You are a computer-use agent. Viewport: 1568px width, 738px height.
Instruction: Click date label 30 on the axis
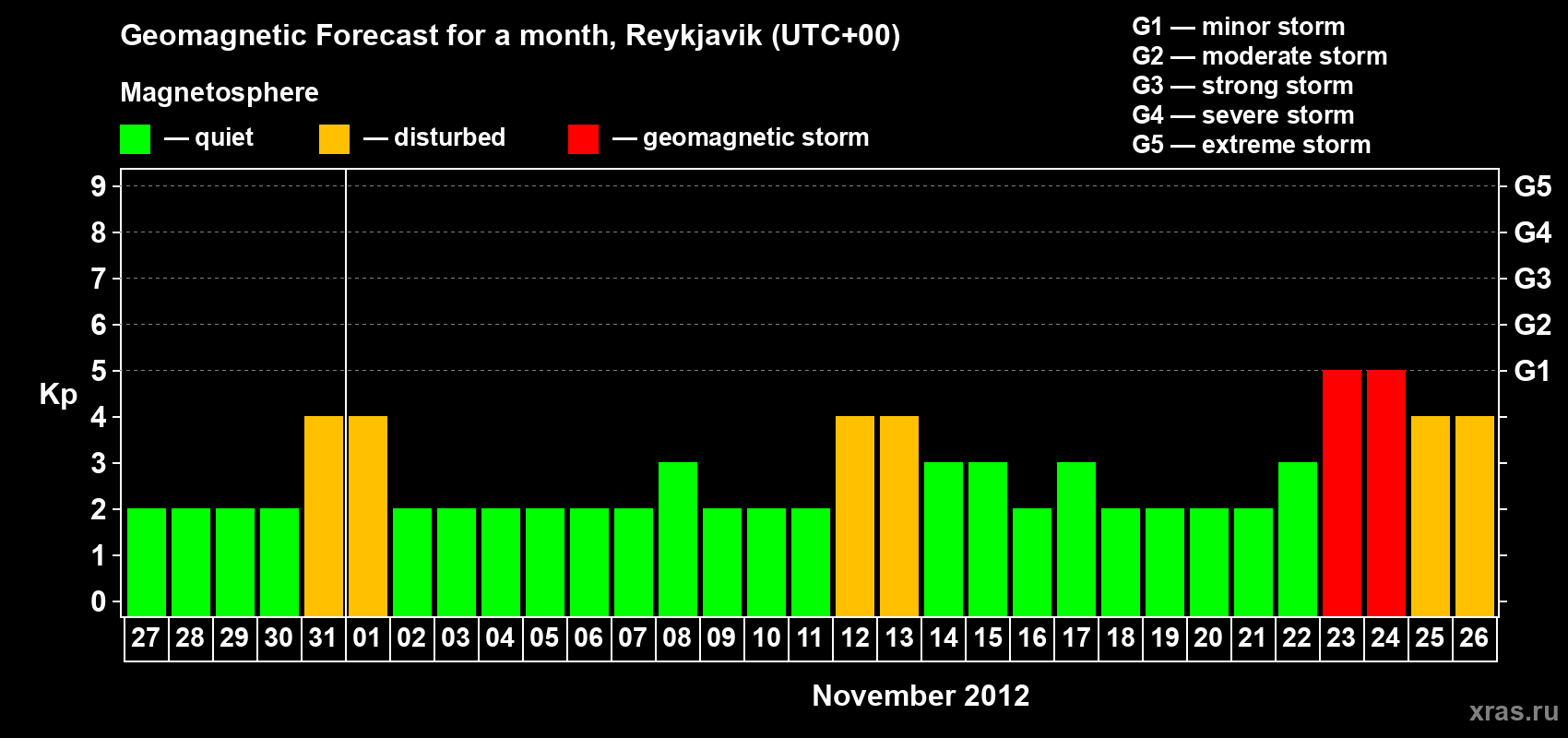(279, 638)
